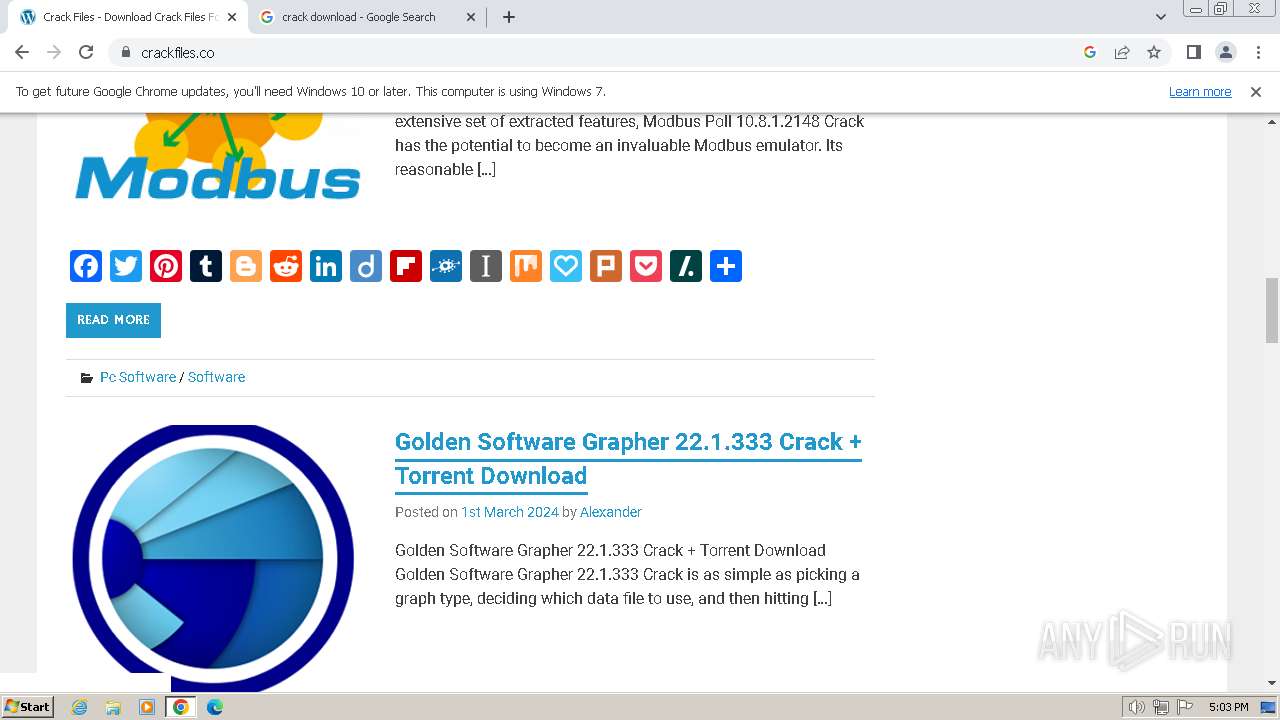The image size is (1280, 720).
Task: Click READ MORE for Modbus post
Action: point(113,320)
